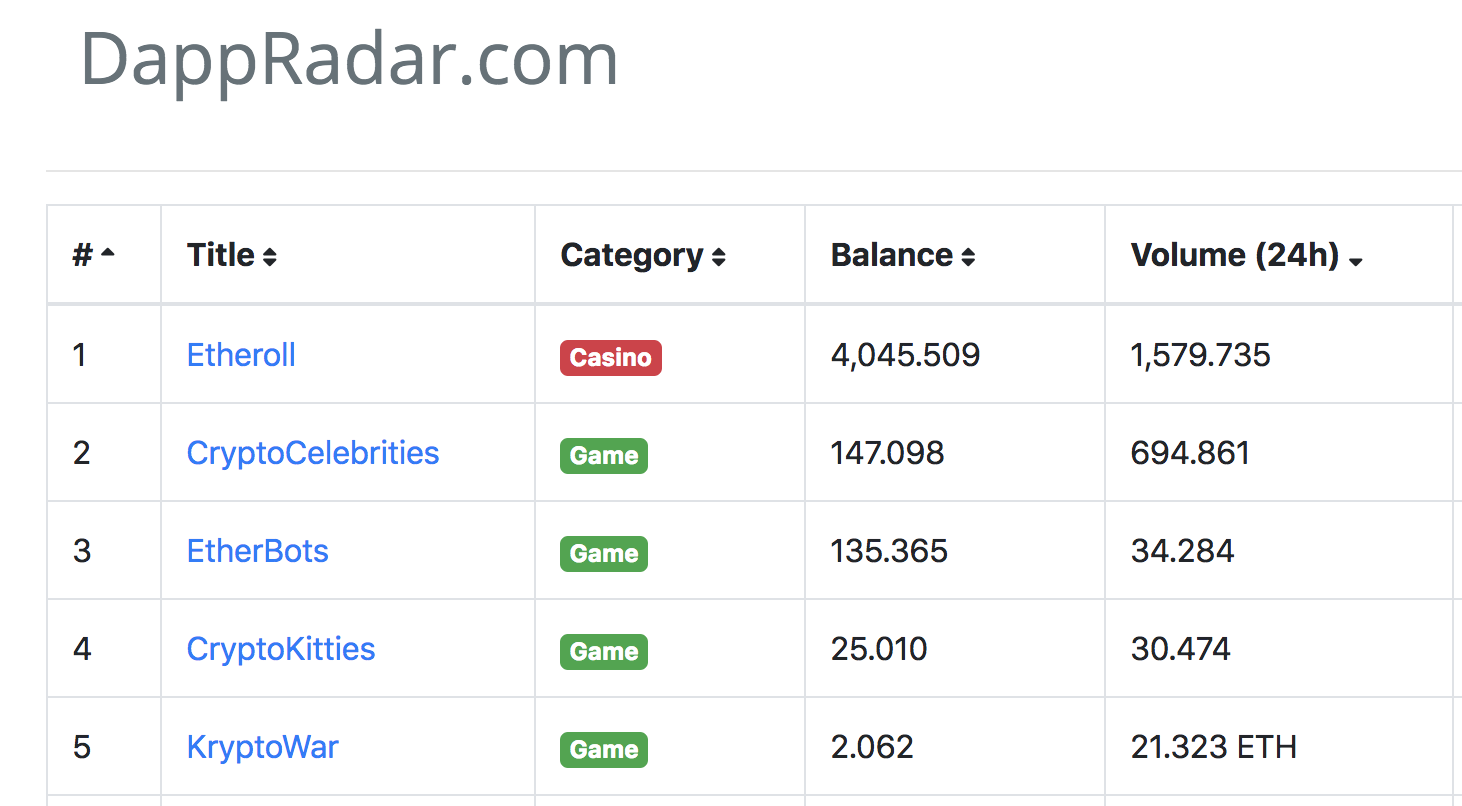Visit the KryptoWar dapp page
The image size is (1462, 806).
tap(263, 747)
